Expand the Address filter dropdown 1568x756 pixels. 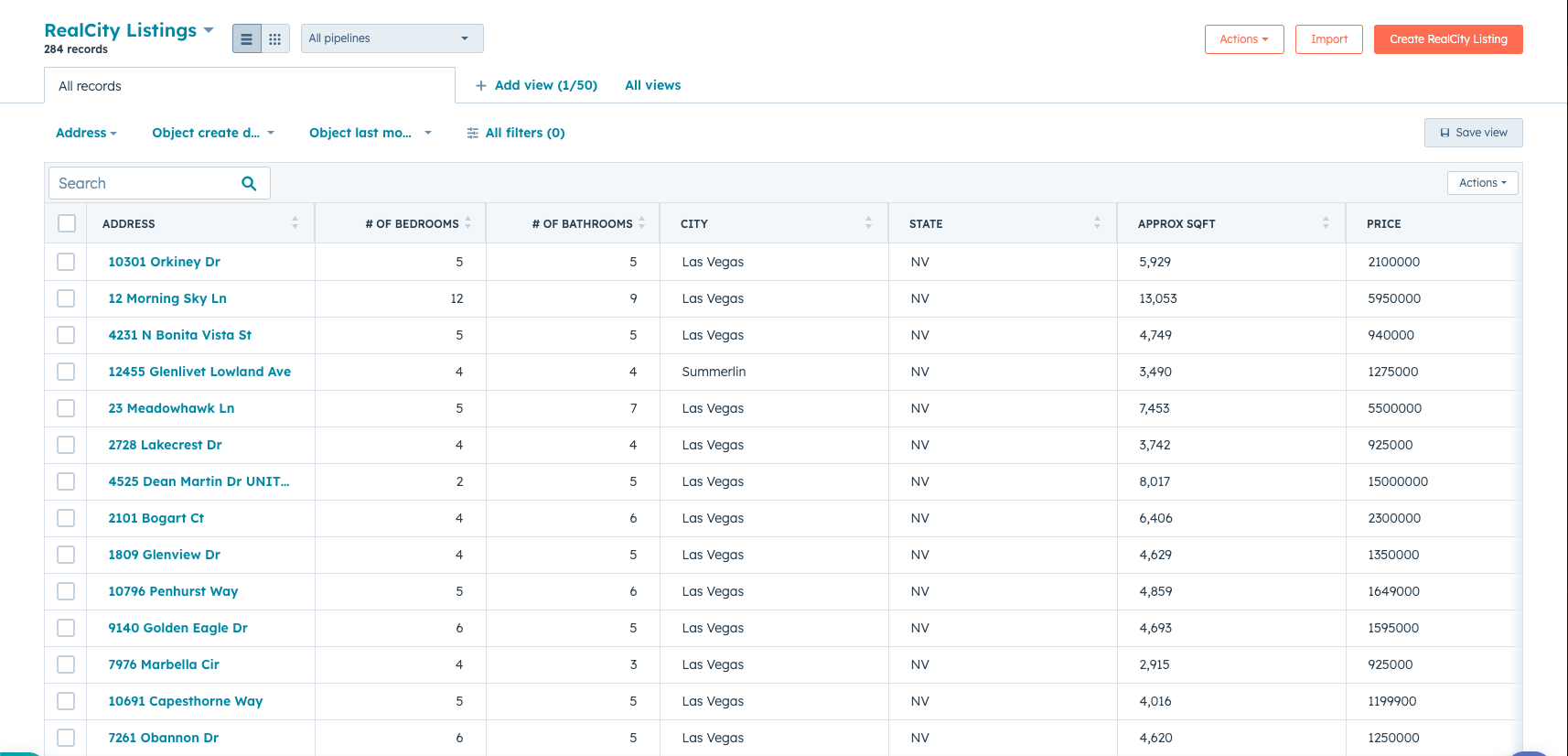pos(86,134)
